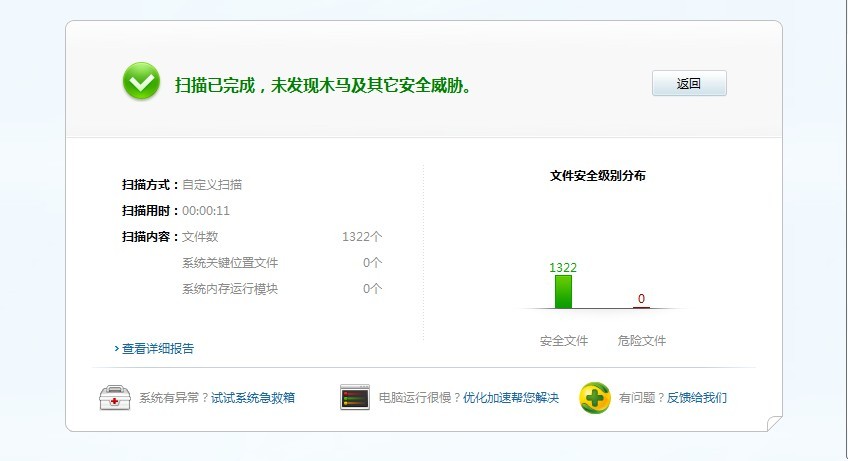
Task: Click the 系统内存运行模块 row
Action: 282,289
